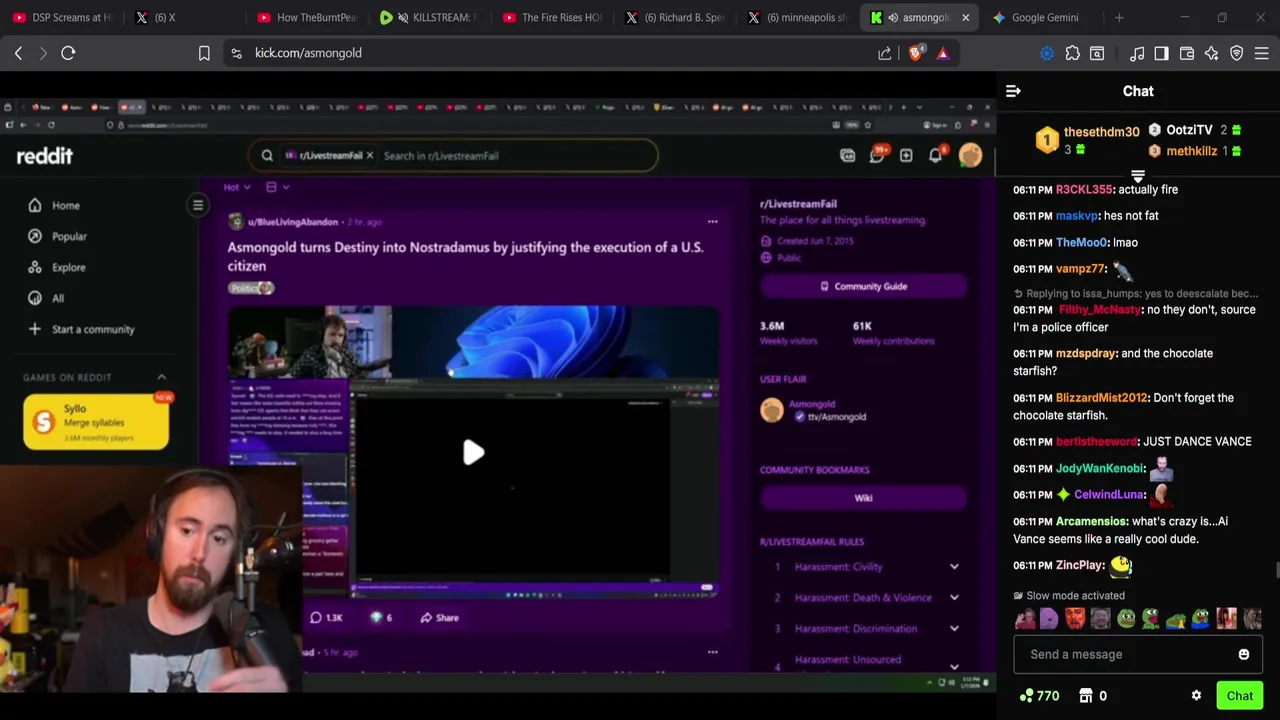Open the Kick shop storefront icon
The width and height of the screenshot is (1280, 720).
click(x=1086, y=696)
